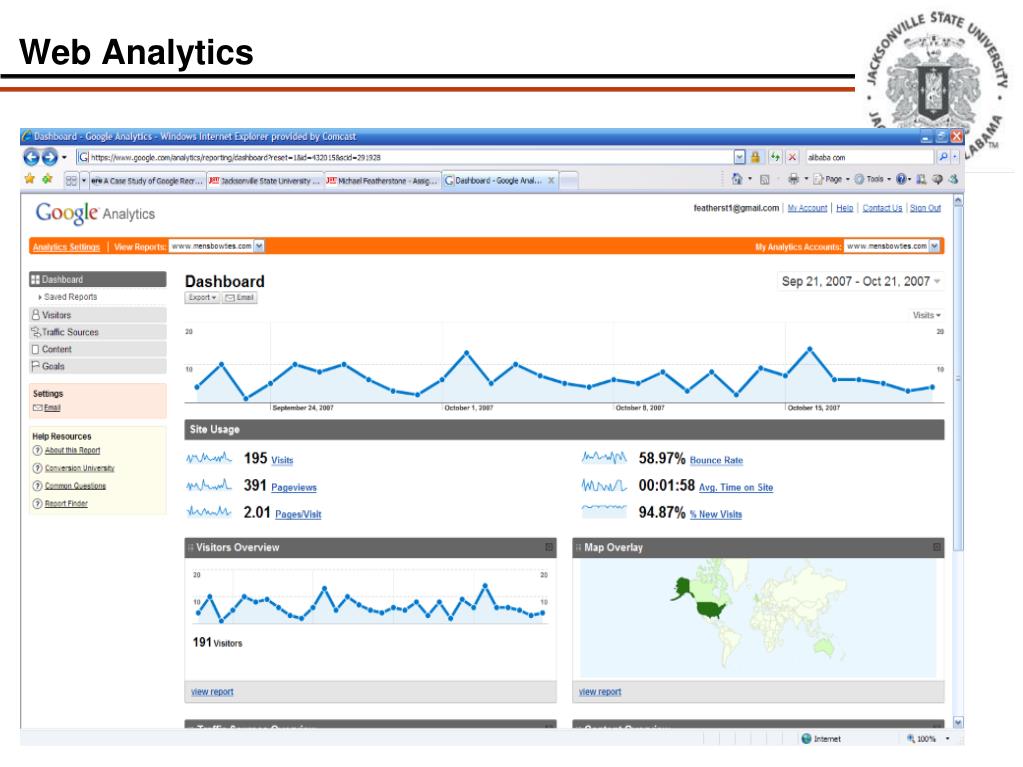Open Visitors section in sidebar
The width and height of the screenshot is (1023, 767).
click(x=97, y=314)
